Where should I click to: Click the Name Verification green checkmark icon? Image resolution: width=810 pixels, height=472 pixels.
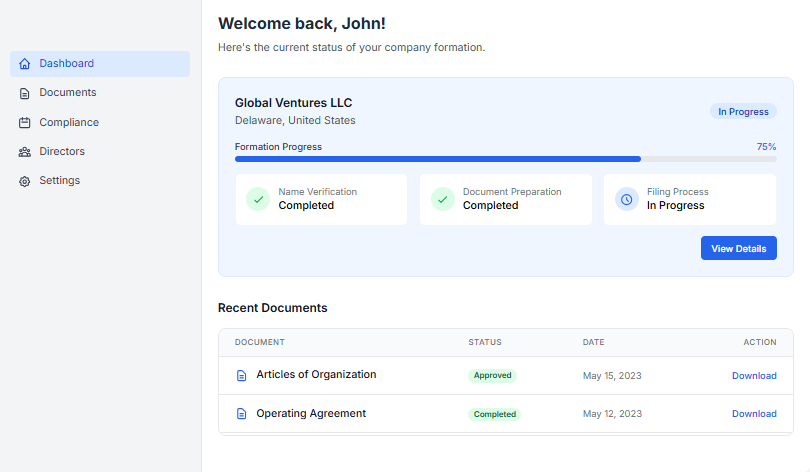[258, 199]
